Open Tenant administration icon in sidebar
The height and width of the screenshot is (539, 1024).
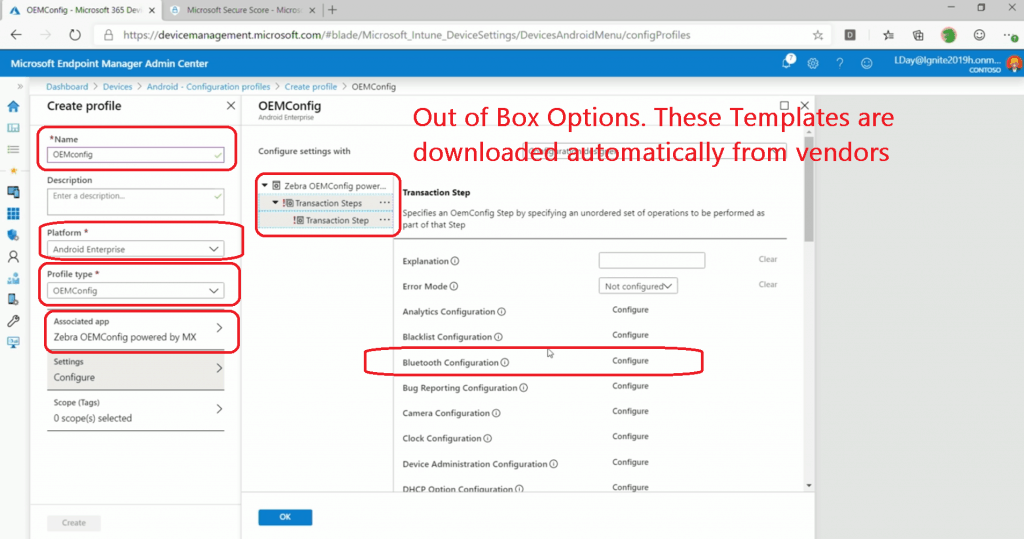click(13, 299)
